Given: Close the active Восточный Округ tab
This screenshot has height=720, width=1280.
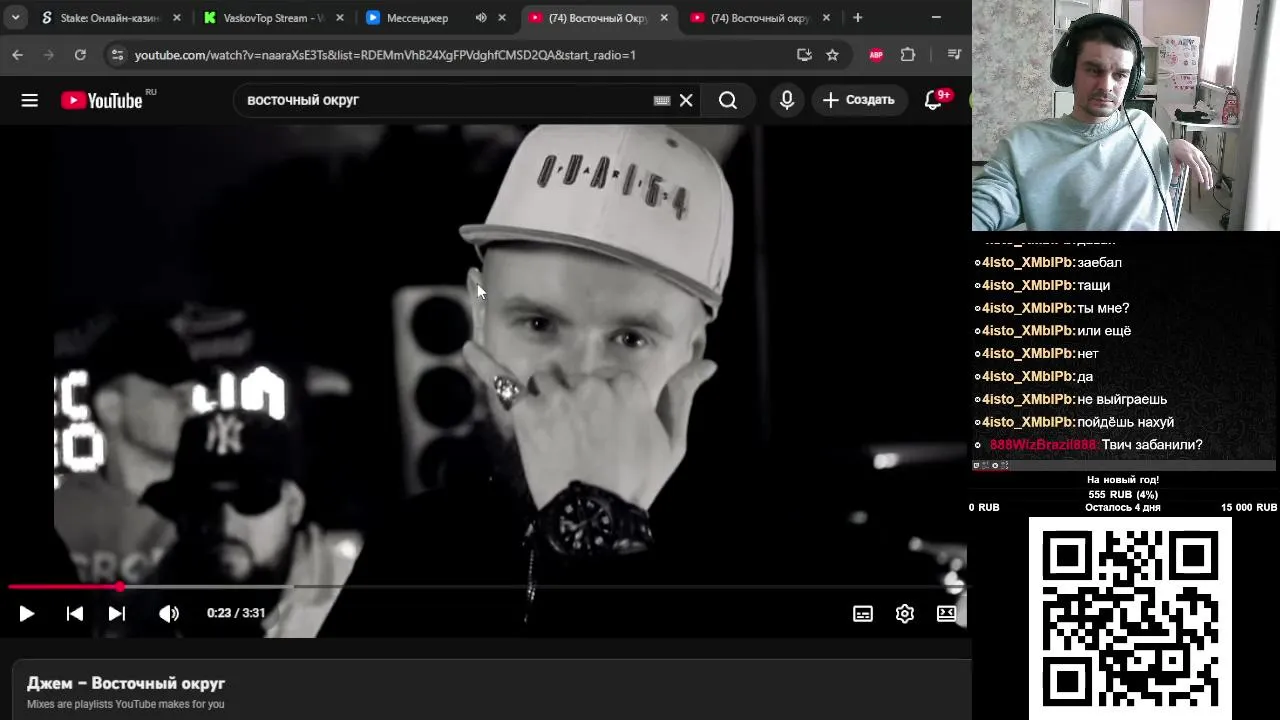Looking at the screenshot, I should [664, 18].
